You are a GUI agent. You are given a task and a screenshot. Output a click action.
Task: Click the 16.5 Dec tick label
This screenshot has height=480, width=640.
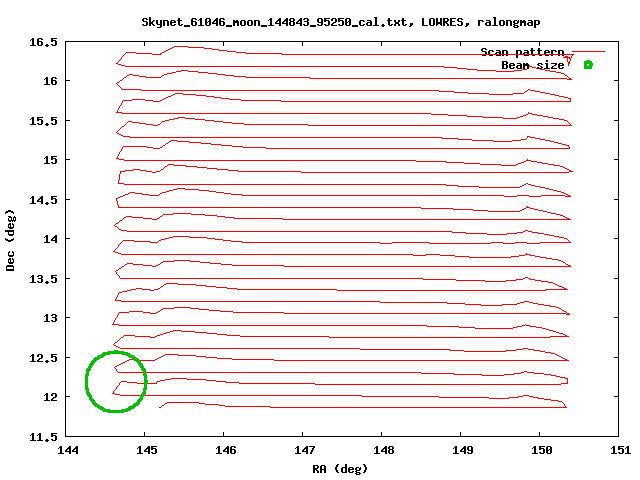[43, 42]
